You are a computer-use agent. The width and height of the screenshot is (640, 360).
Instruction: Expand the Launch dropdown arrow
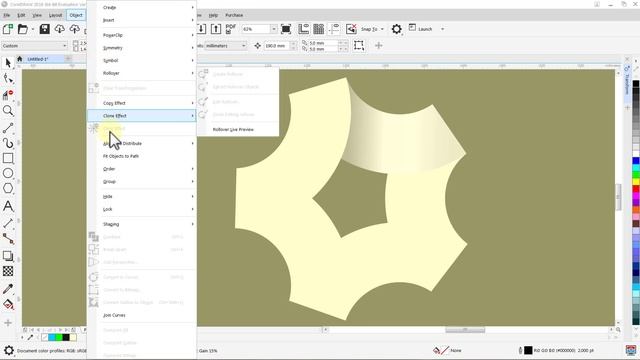click(442, 29)
